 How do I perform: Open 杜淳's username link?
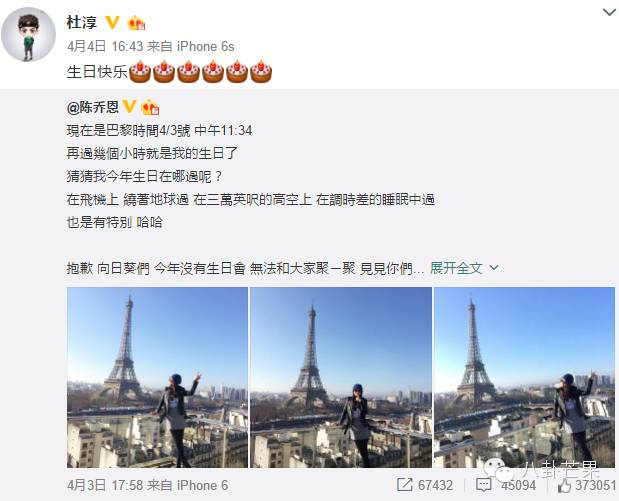[x=82, y=22]
